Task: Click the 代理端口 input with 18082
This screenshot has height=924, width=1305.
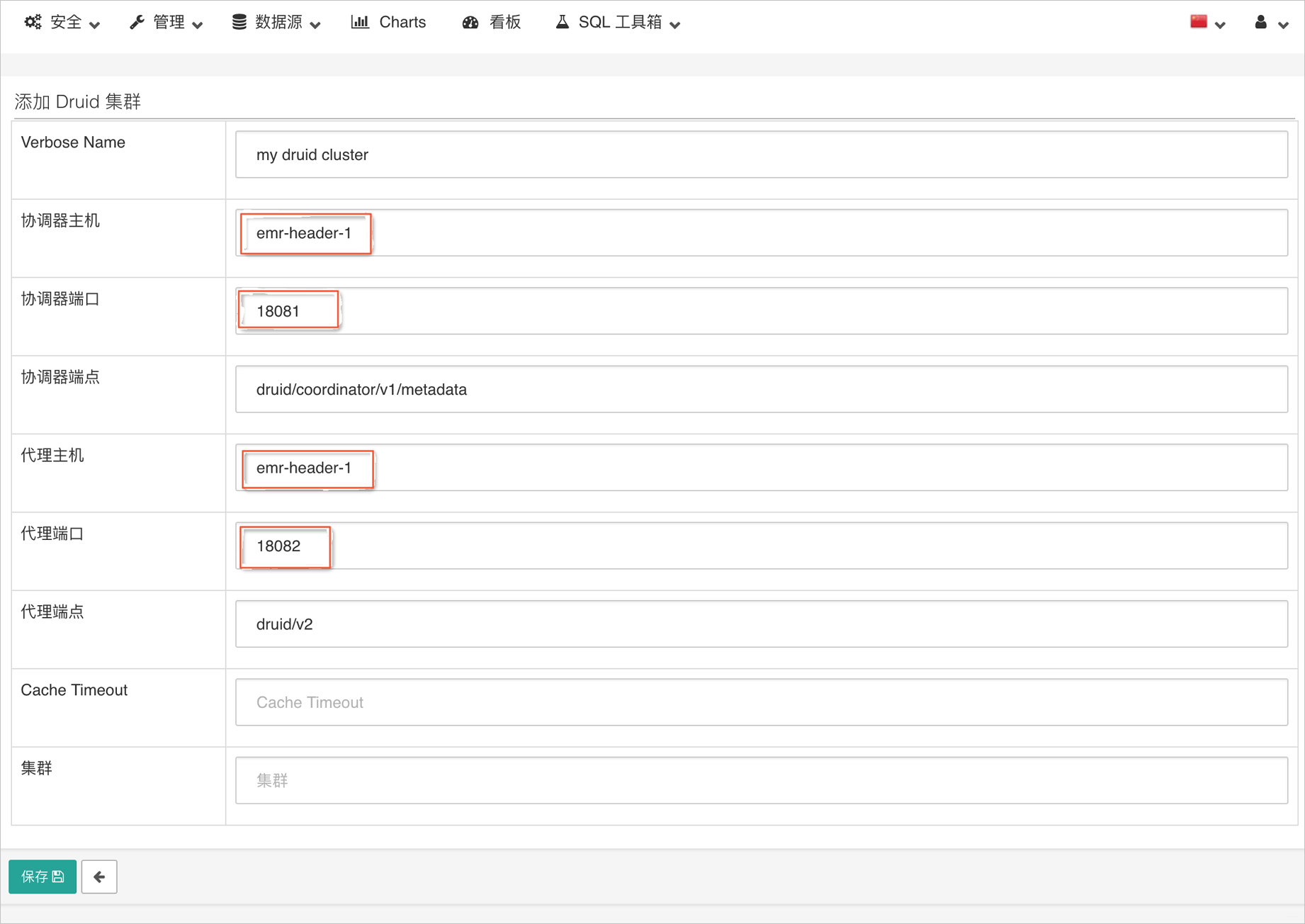Action: point(762,546)
